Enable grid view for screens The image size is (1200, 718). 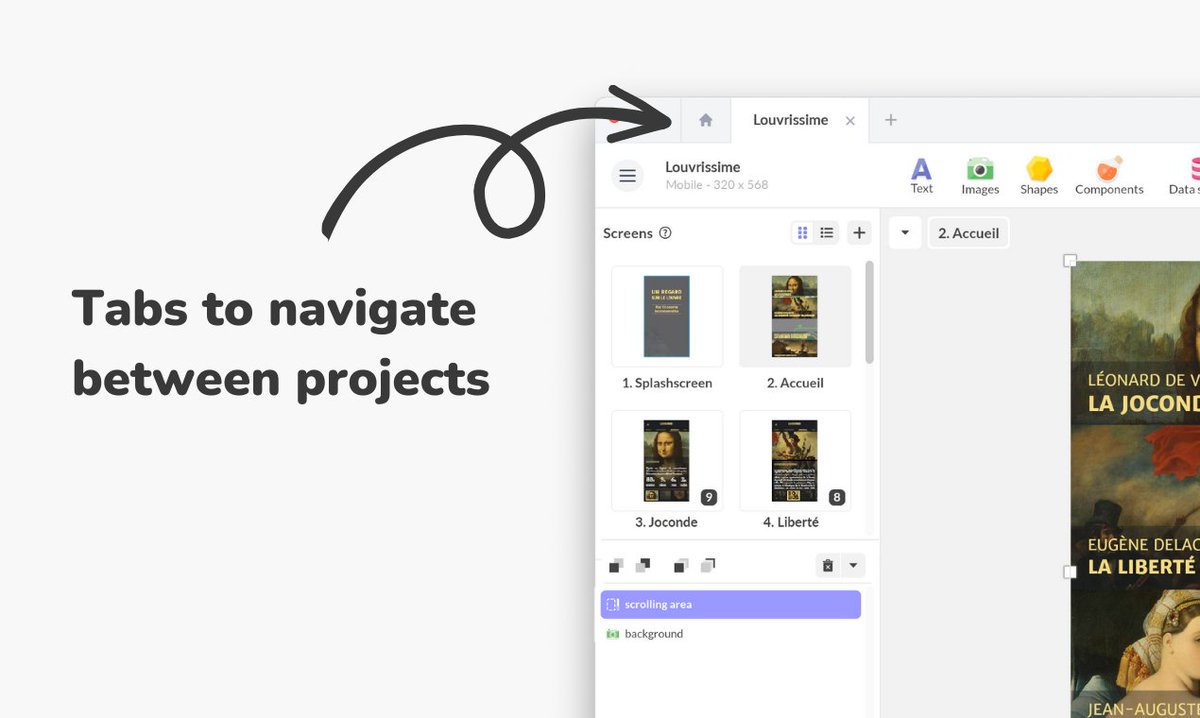tap(802, 232)
